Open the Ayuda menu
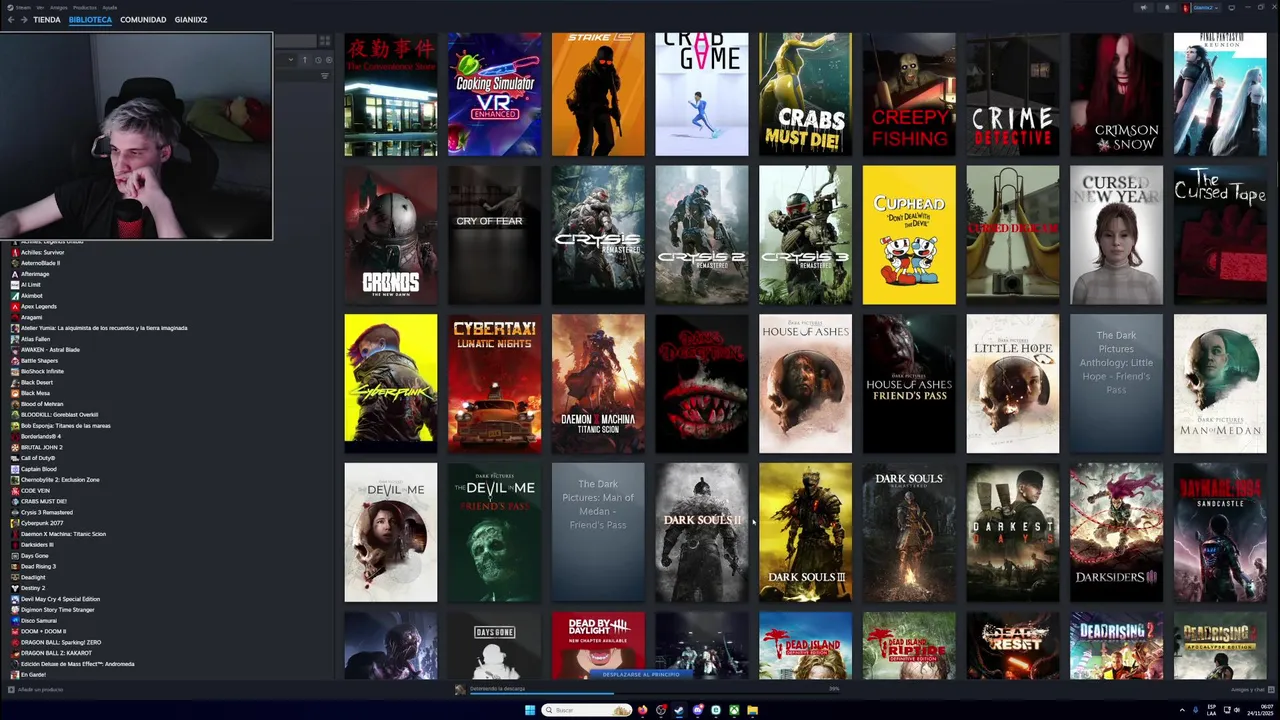 tap(110, 7)
